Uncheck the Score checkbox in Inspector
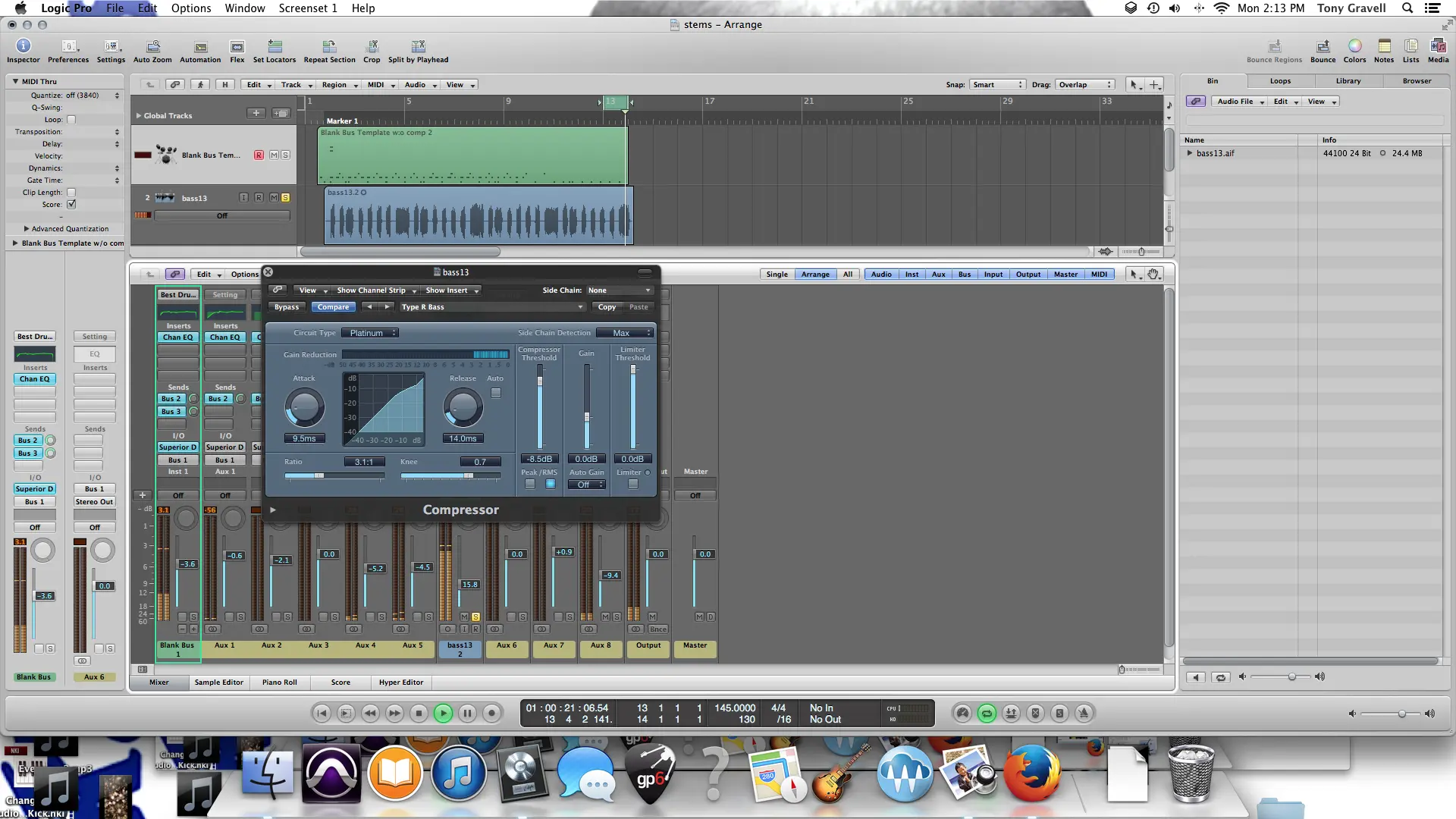This screenshot has width=1456, height=819. pos(71,205)
